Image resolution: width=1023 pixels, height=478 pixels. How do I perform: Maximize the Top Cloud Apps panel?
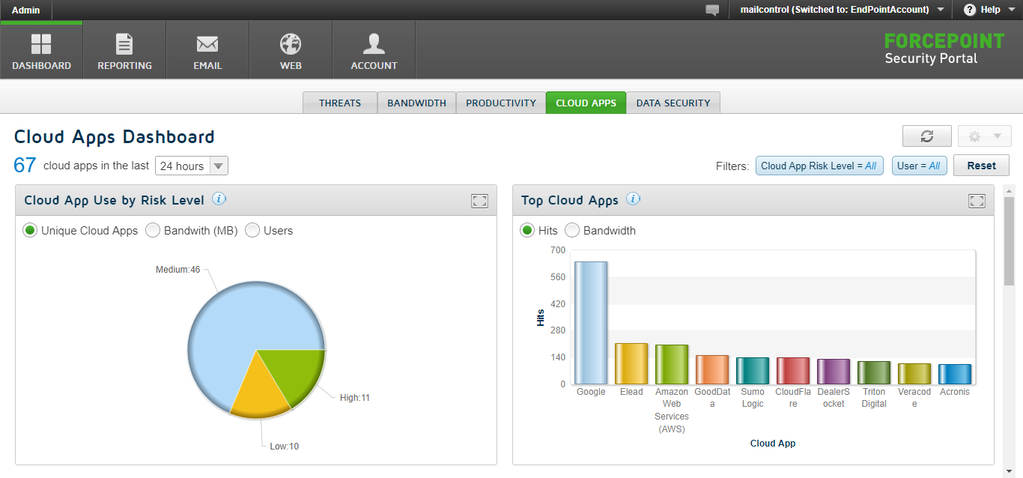[977, 201]
